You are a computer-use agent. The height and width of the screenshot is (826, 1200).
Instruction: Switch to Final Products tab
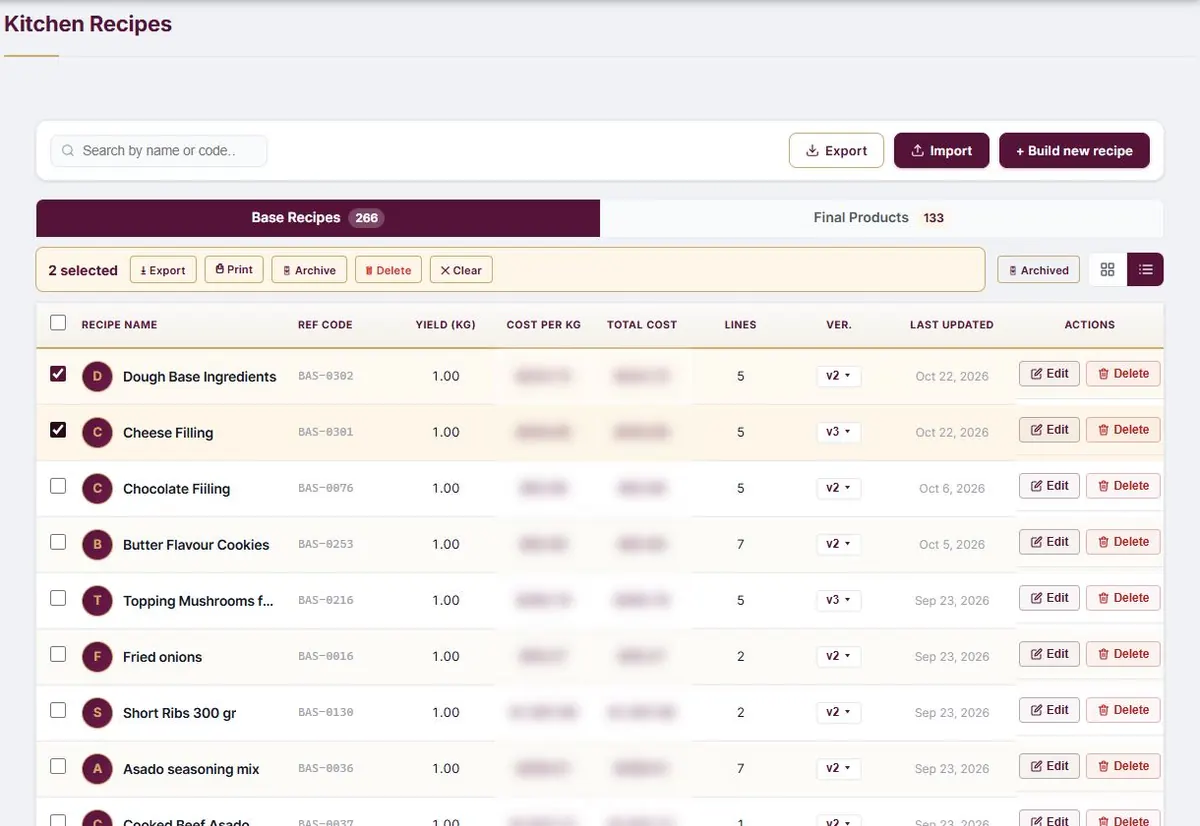[881, 218]
